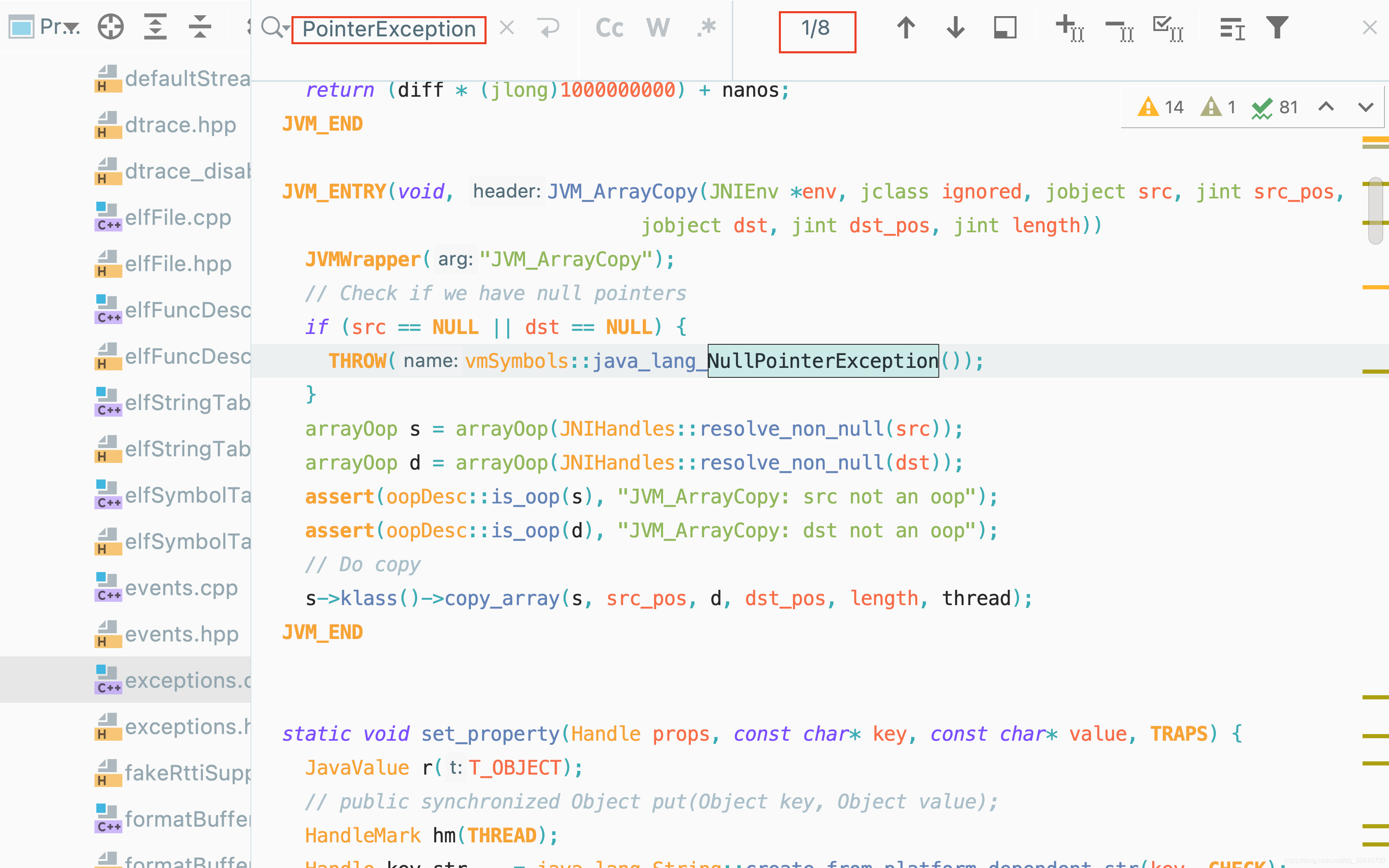Image resolution: width=1389 pixels, height=868 pixels.
Task: Unselect occurrence from multi-cursor
Action: coord(1119,28)
